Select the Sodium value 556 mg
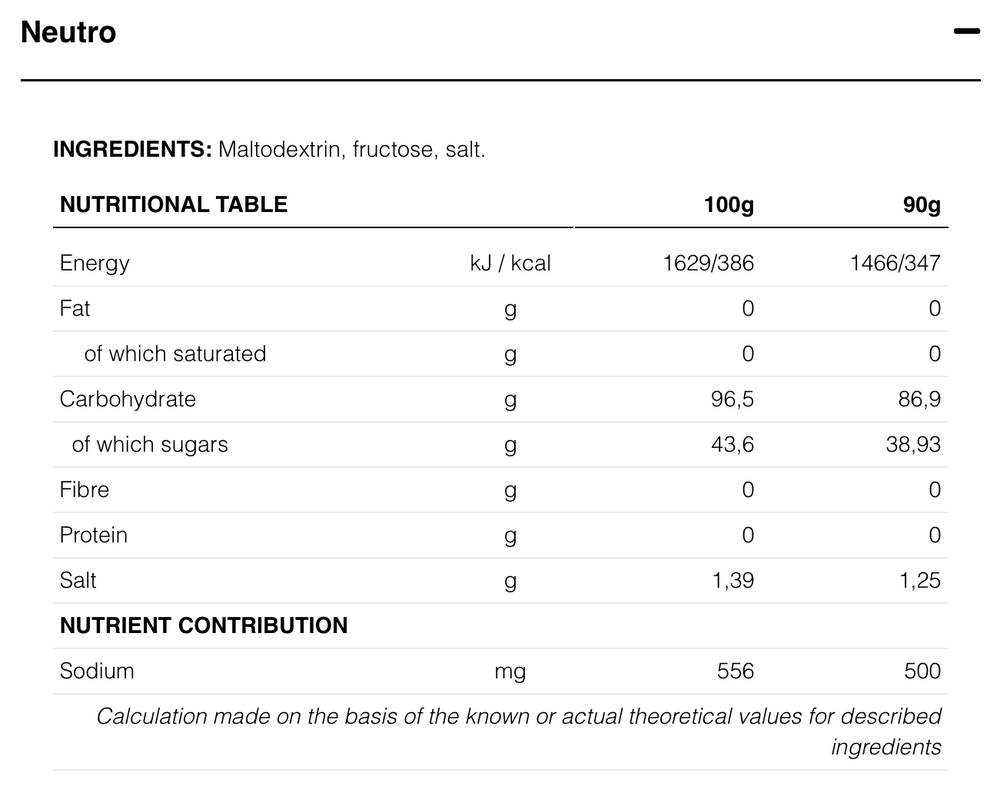Image resolution: width=990 pixels, height=799 pixels. (x=736, y=671)
